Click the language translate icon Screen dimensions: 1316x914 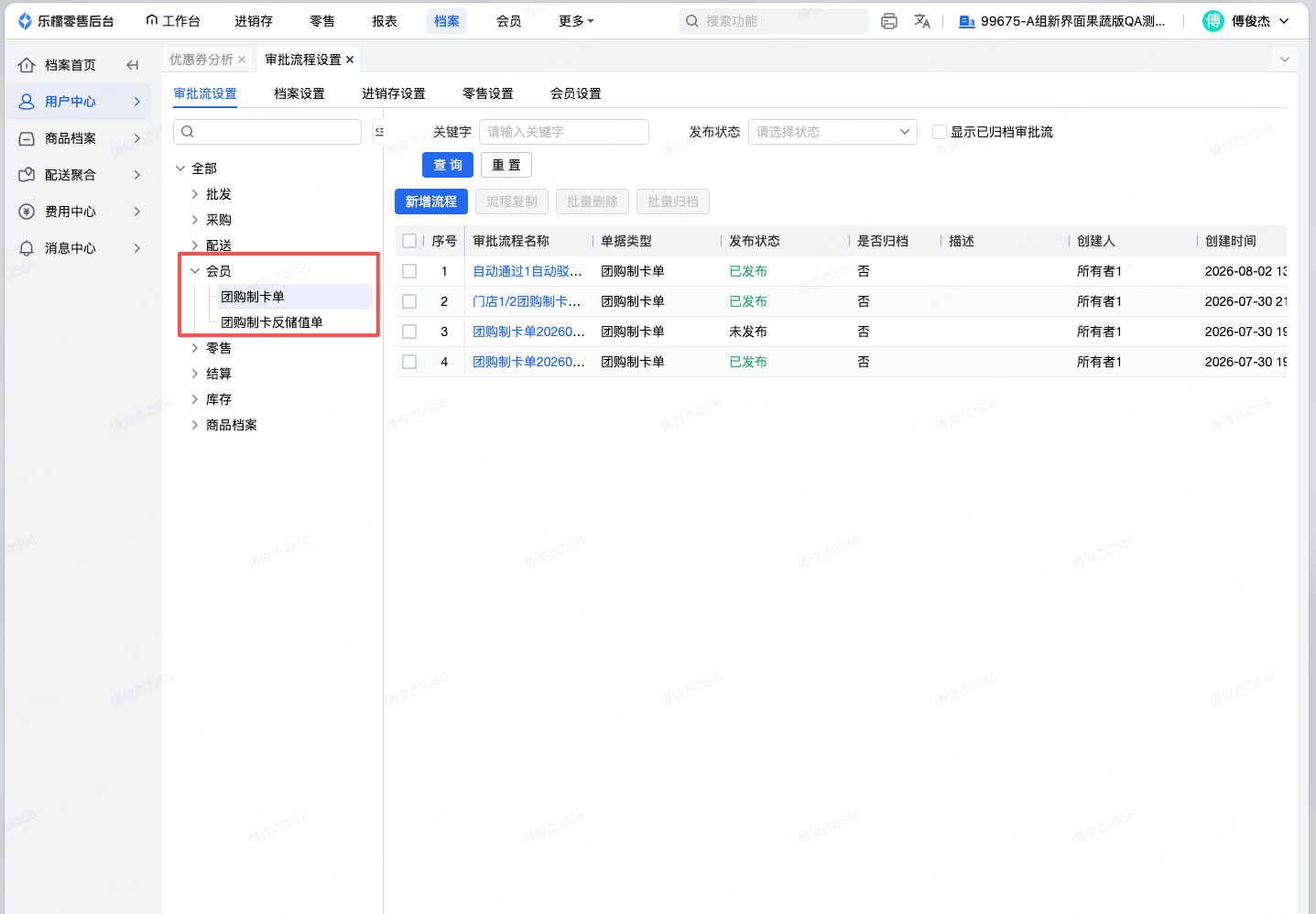922,21
